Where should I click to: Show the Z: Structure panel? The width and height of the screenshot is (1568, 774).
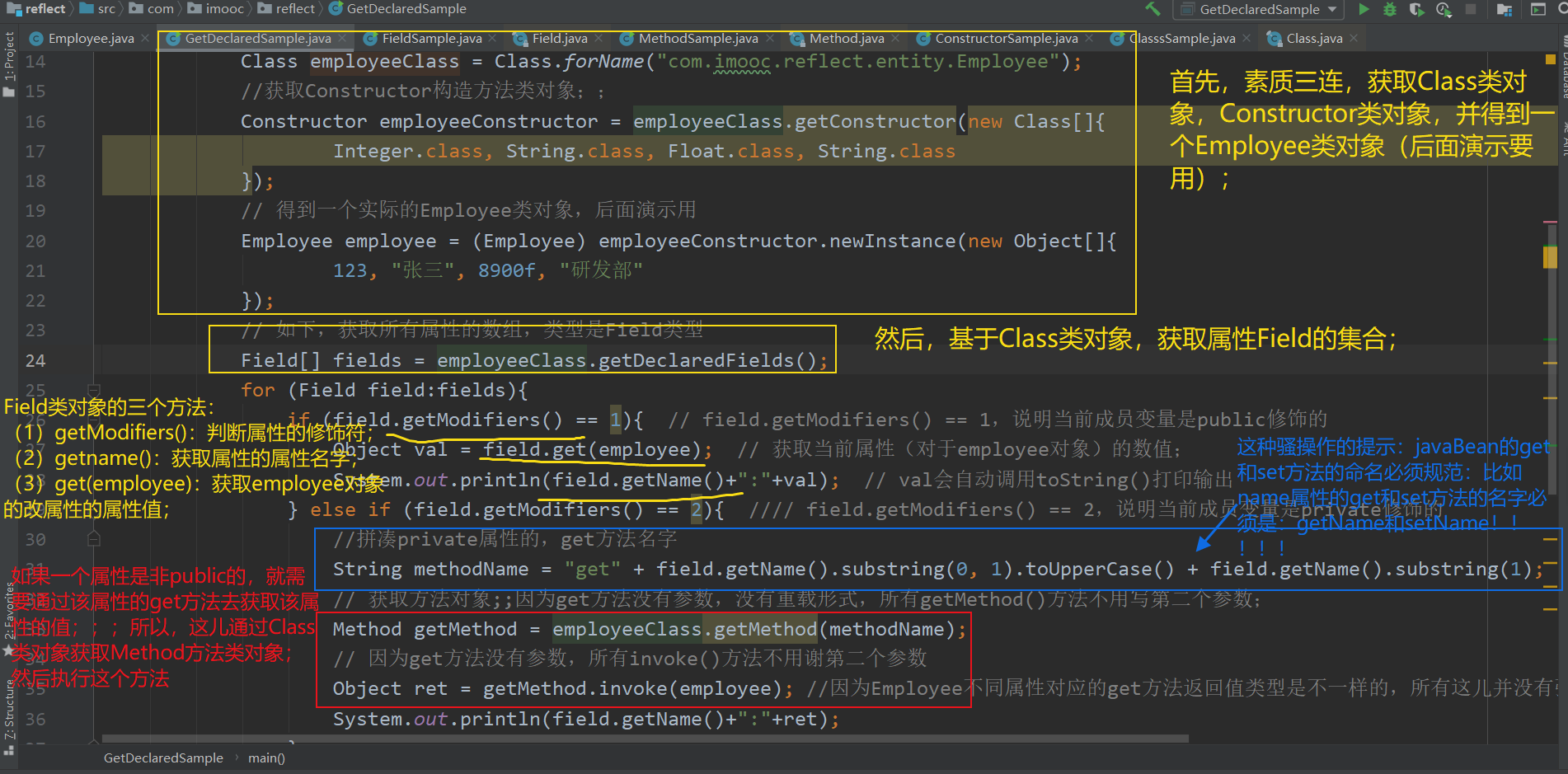[8, 705]
